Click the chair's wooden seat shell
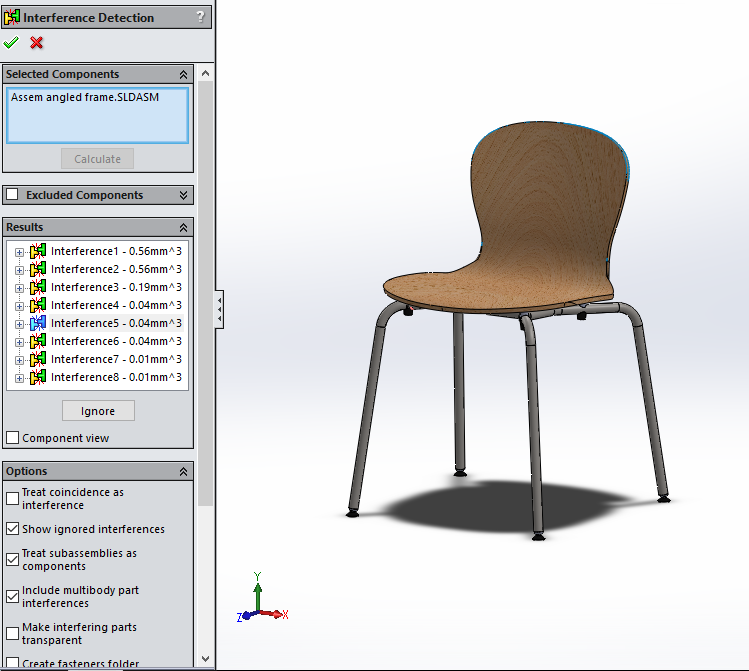This screenshot has height=671, width=749. click(x=540, y=215)
